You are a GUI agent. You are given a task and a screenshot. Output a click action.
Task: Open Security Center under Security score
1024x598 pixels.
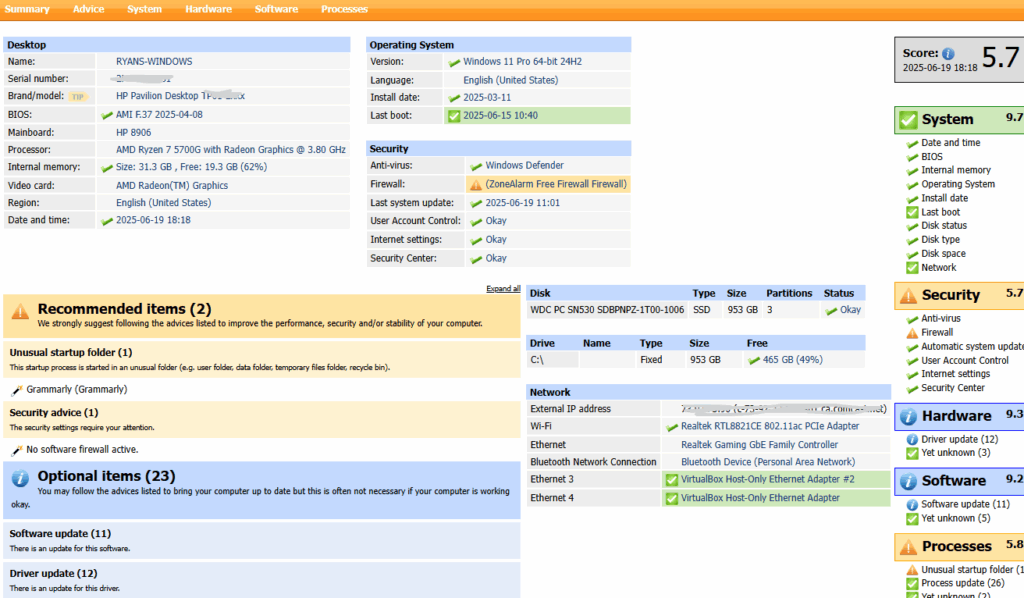click(x=953, y=388)
